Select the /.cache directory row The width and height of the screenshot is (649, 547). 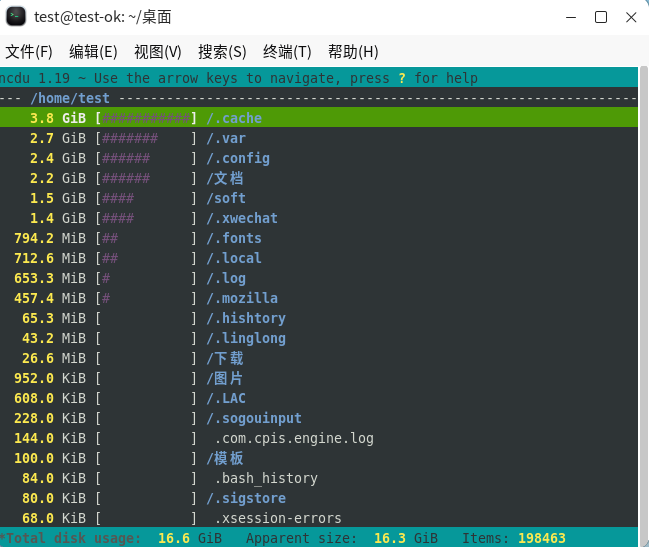point(319,118)
